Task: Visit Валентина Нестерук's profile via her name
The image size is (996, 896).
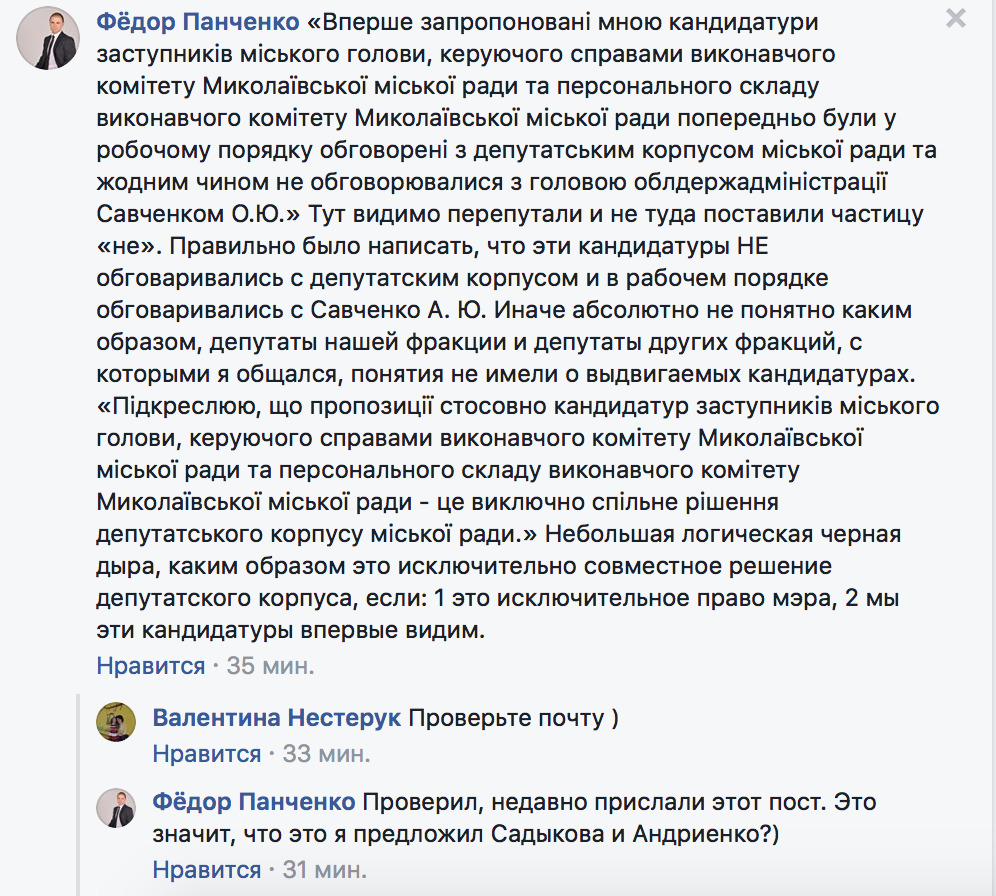Action: click(x=277, y=718)
